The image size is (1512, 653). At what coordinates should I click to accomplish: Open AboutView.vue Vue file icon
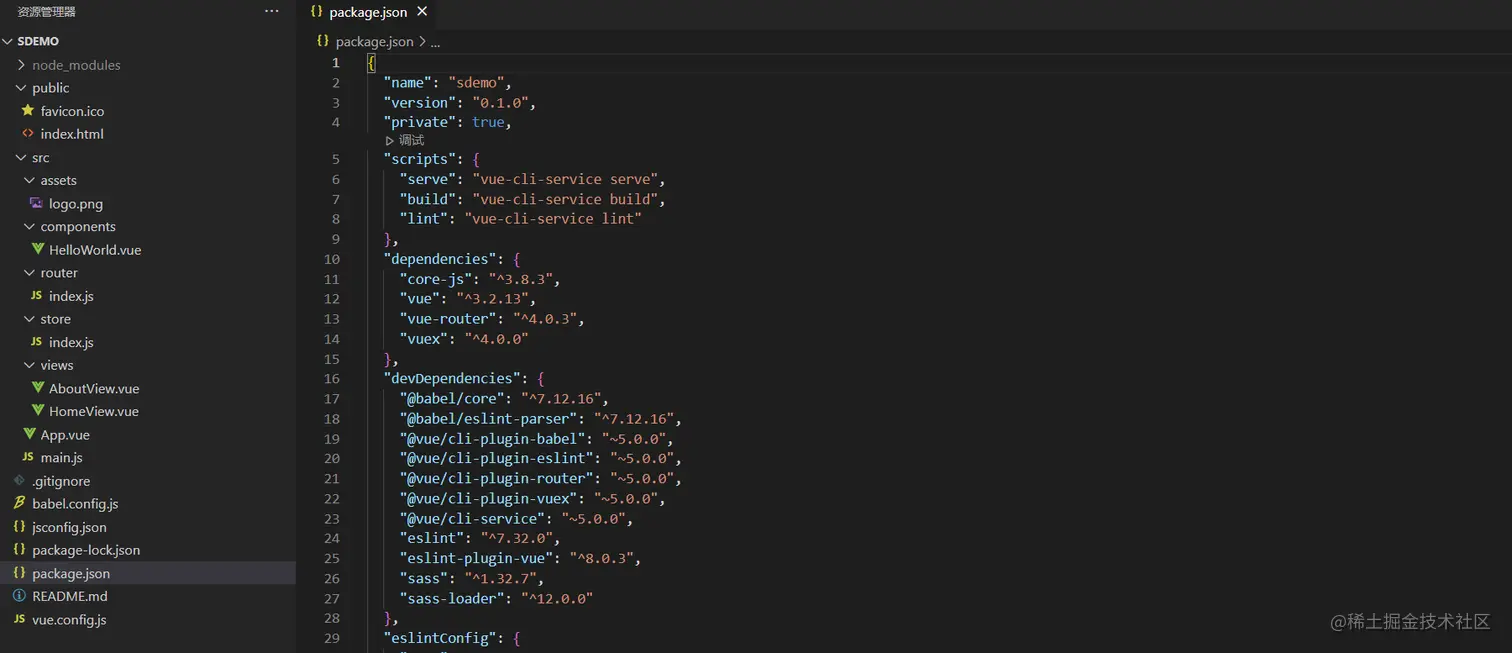pyautogui.click(x=38, y=389)
